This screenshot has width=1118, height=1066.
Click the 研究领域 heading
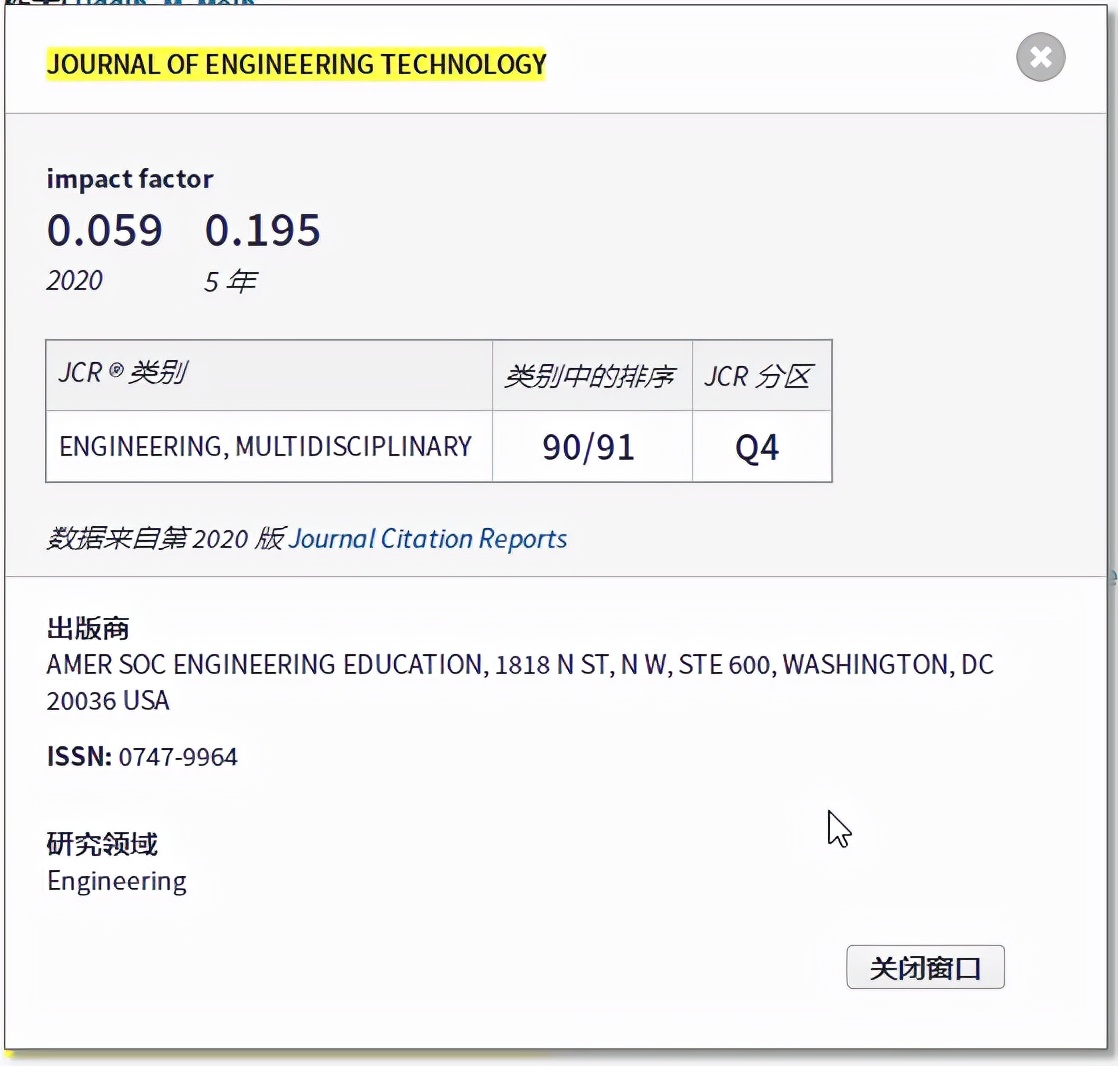(102, 844)
